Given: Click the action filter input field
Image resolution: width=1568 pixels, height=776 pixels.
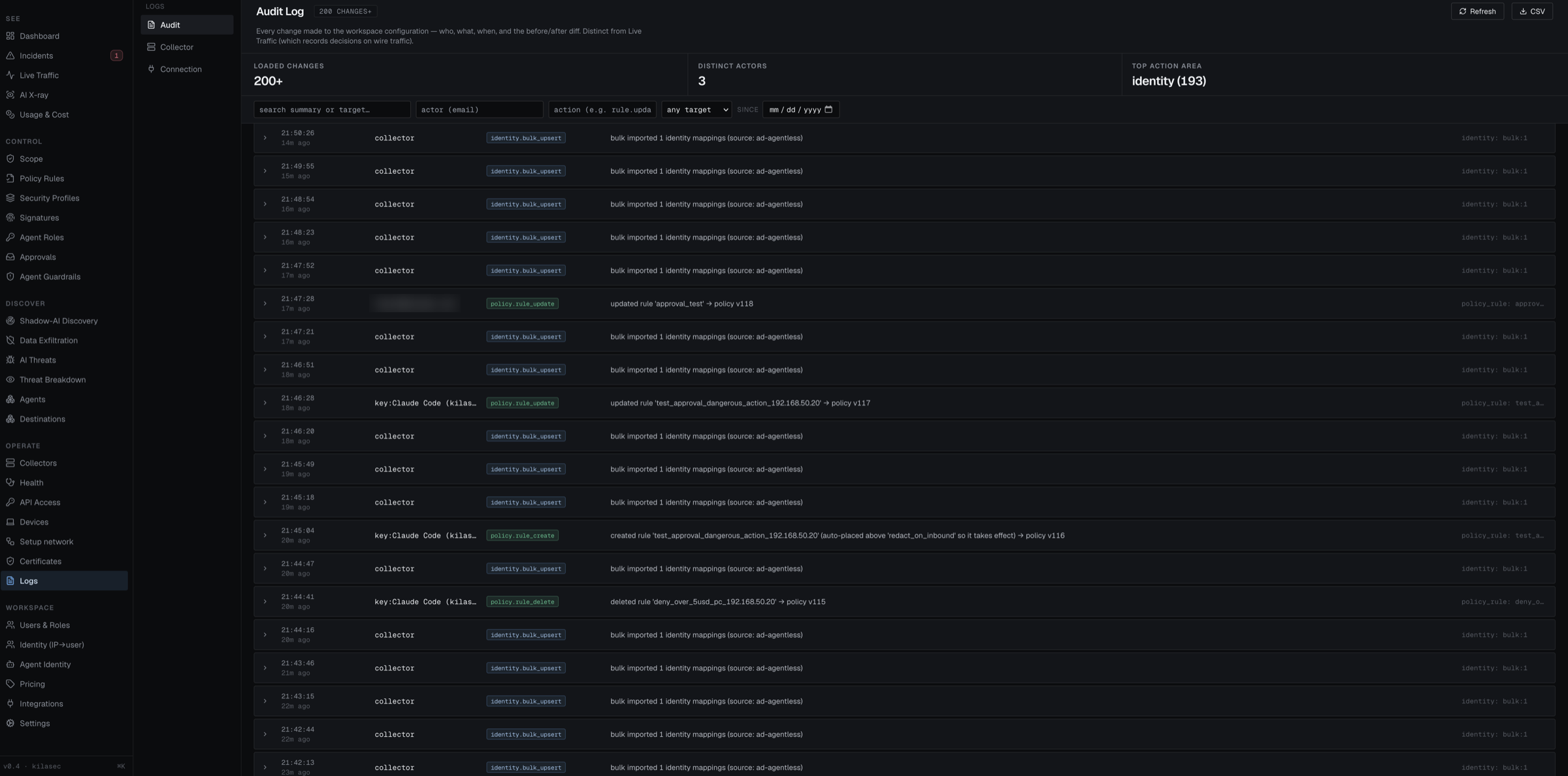Looking at the screenshot, I should point(602,109).
